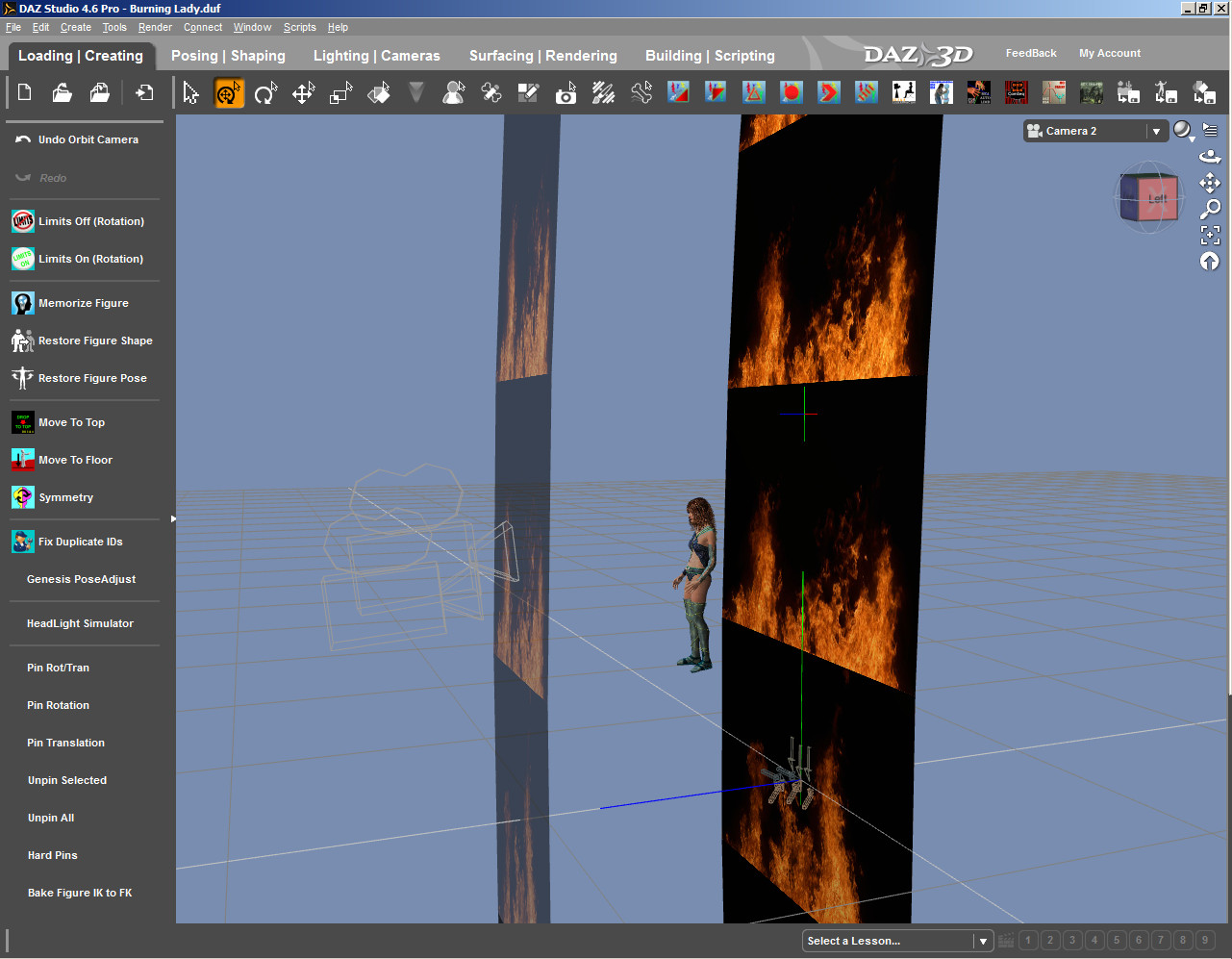Click the zoom magnifier view control
This screenshot has width=1232, height=959.
click(1210, 209)
